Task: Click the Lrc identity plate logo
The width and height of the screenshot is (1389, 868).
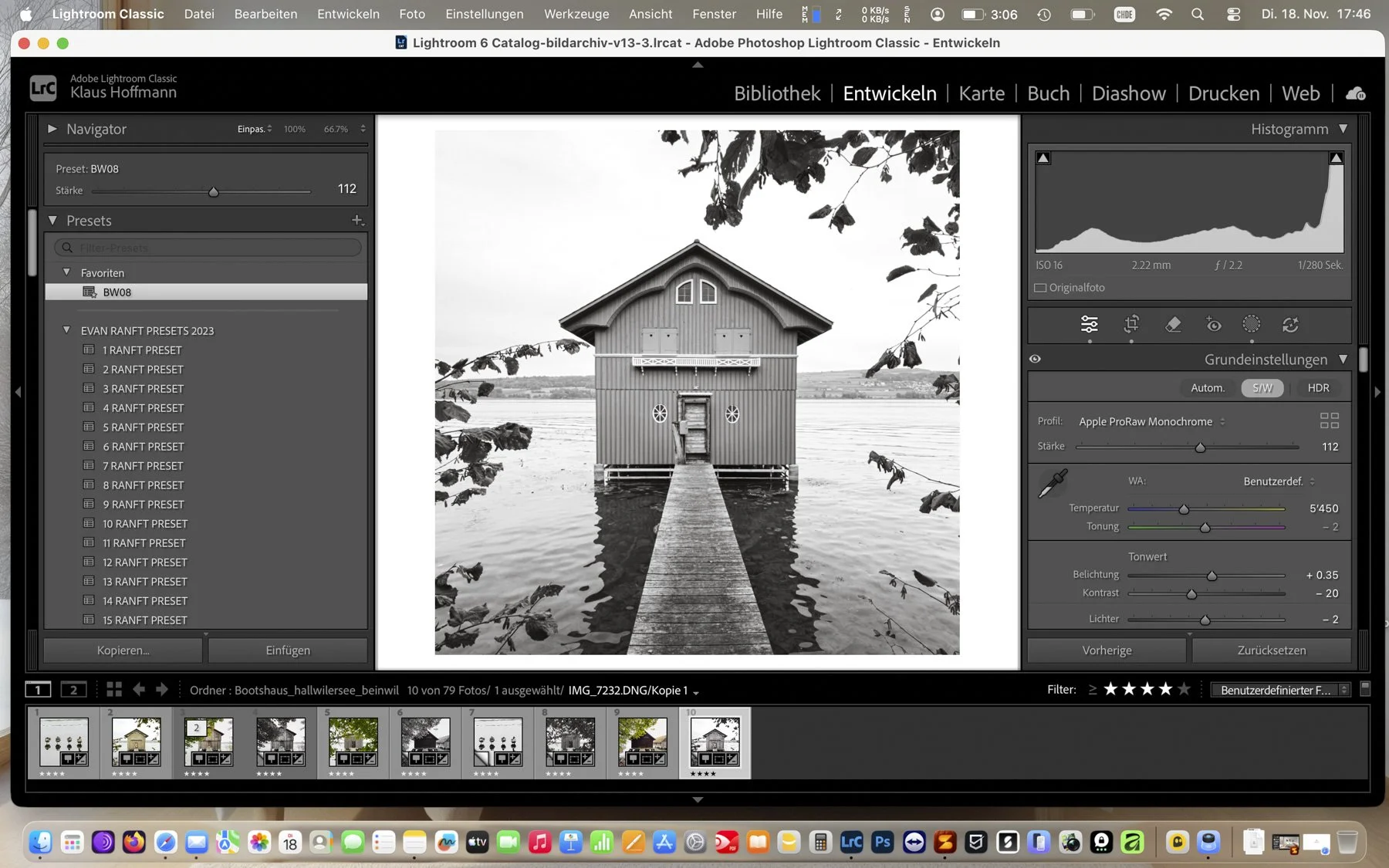Action: click(43, 88)
